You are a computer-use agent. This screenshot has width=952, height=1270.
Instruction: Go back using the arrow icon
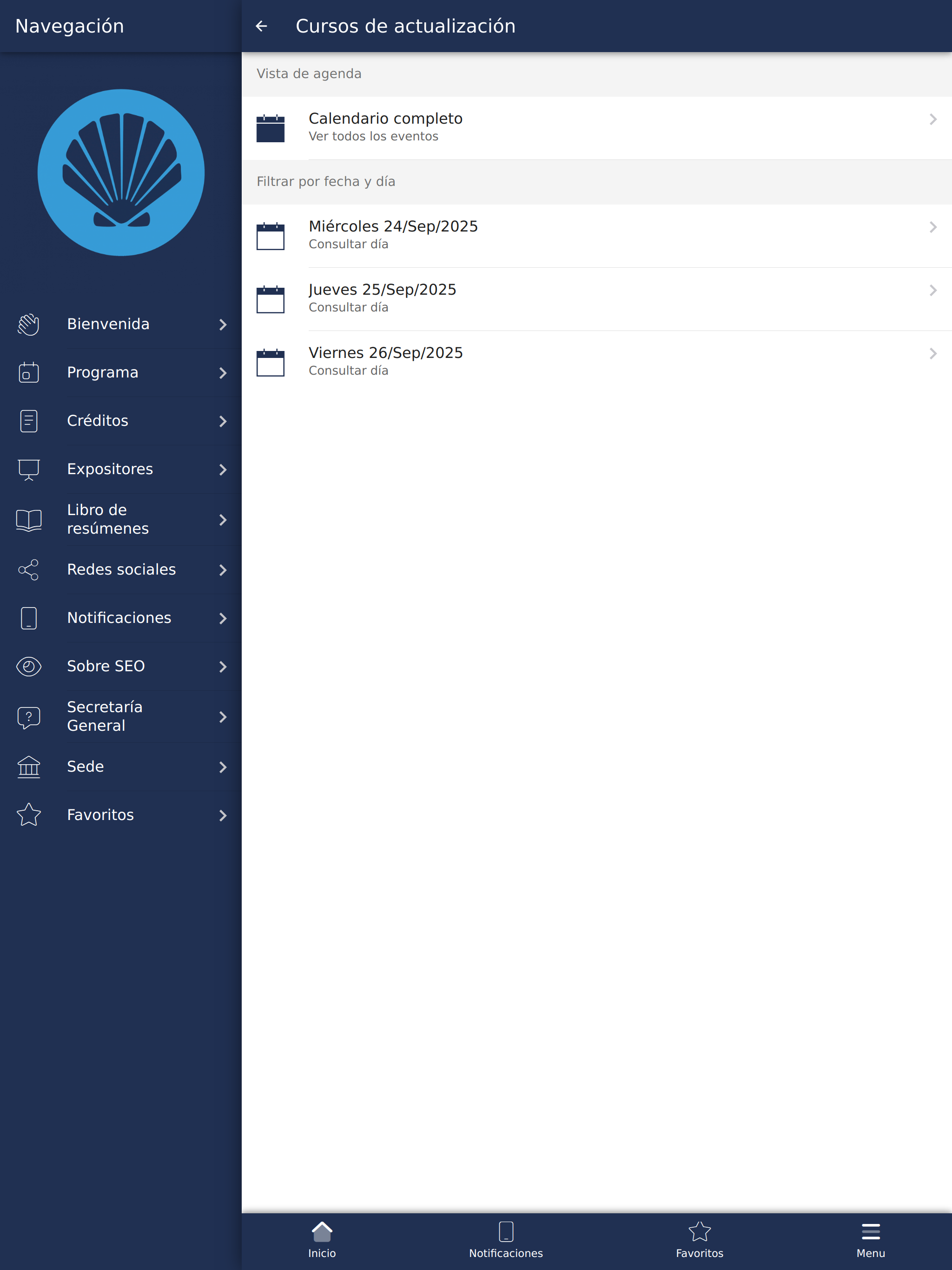pyautogui.click(x=261, y=26)
